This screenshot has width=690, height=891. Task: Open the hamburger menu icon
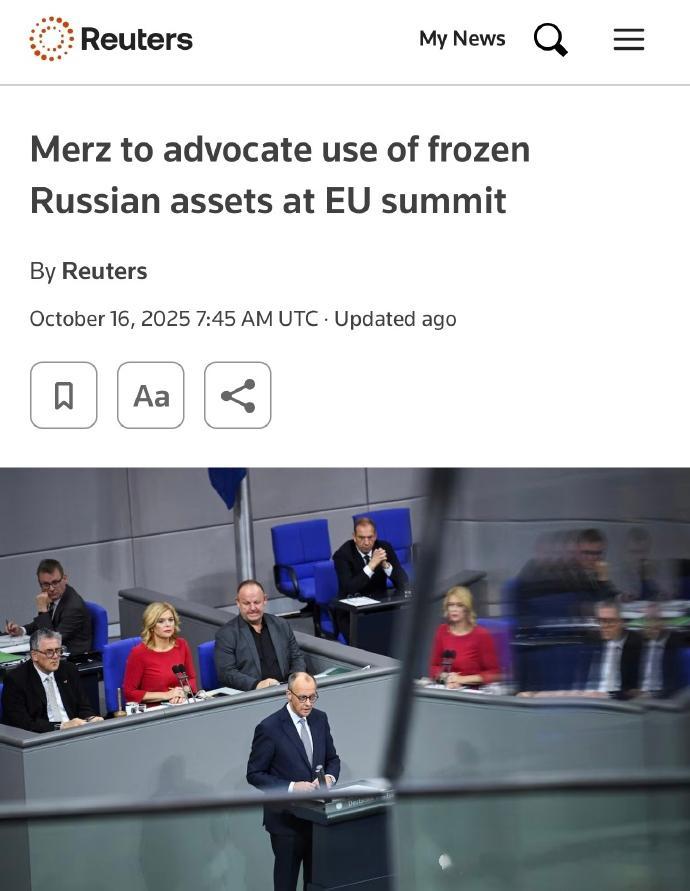629,39
